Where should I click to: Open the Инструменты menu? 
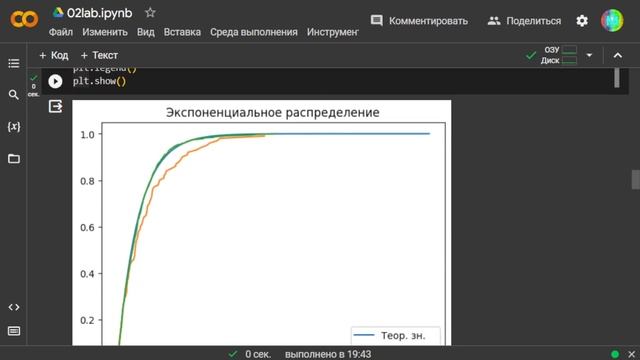point(333,32)
